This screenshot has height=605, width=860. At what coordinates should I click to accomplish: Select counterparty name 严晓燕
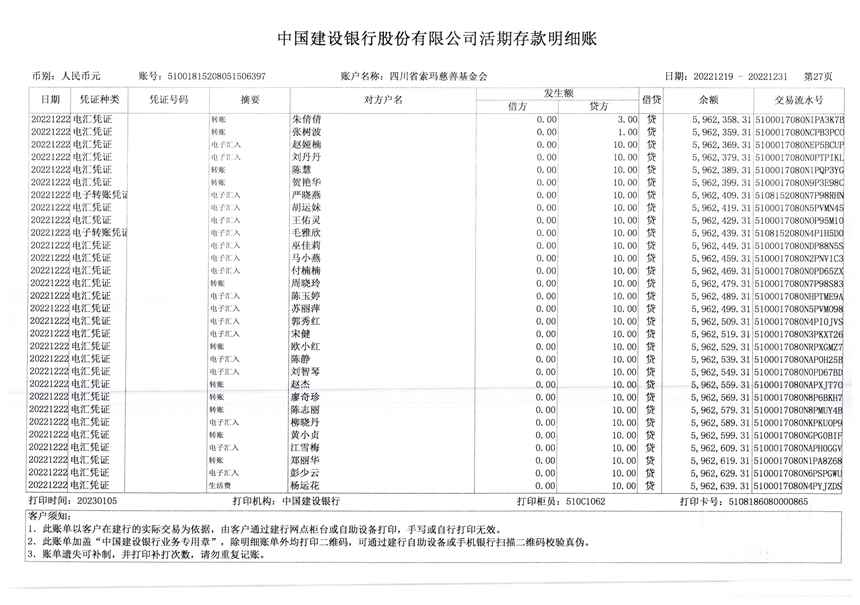[x=306, y=195]
